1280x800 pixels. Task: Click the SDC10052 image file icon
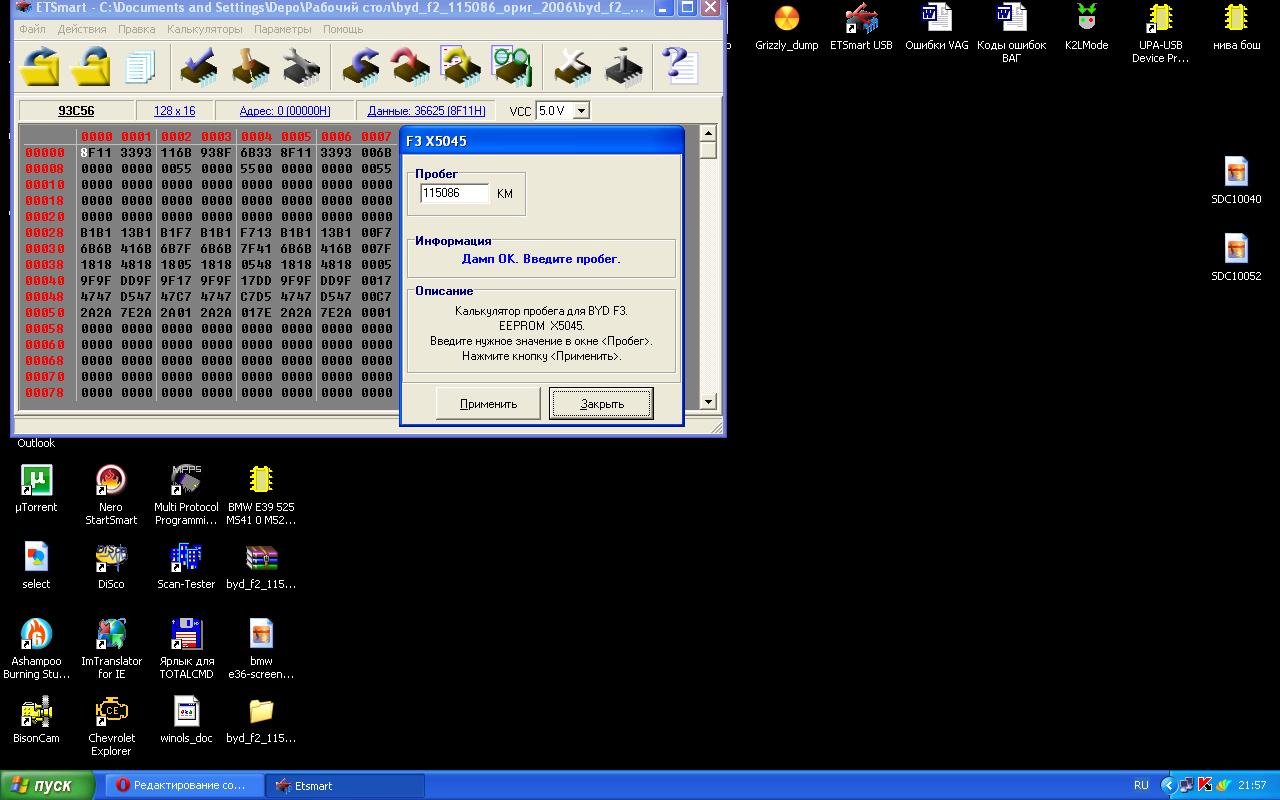click(x=1236, y=258)
